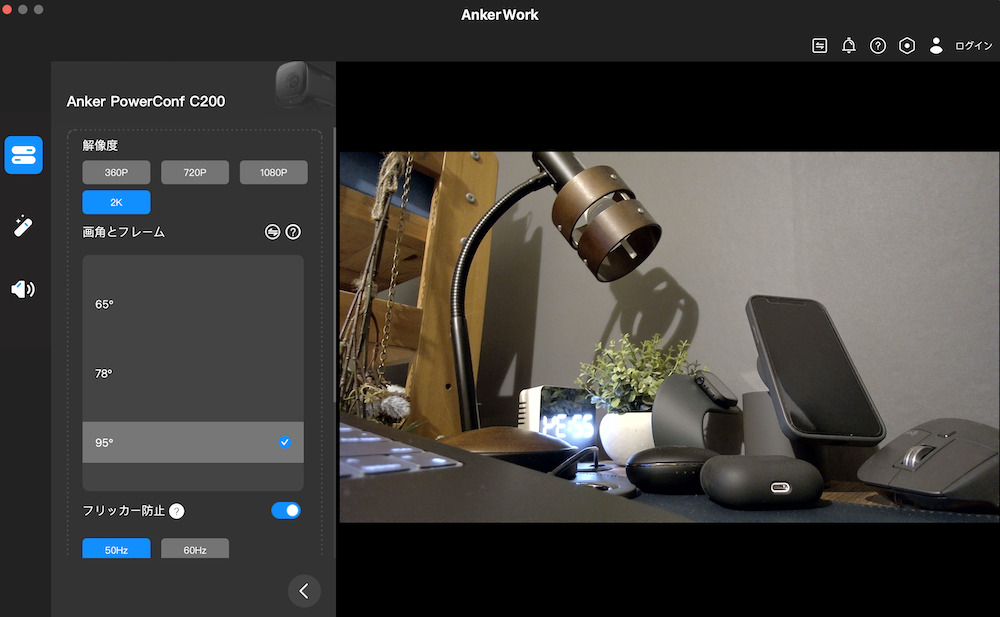Click the AnkerWork window title
Viewport: 1000px width, 617px height.
(x=500, y=15)
